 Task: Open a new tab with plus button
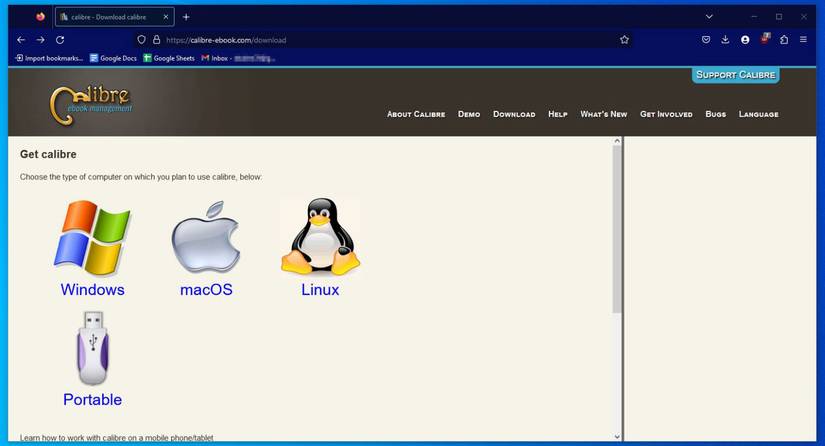[186, 17]
